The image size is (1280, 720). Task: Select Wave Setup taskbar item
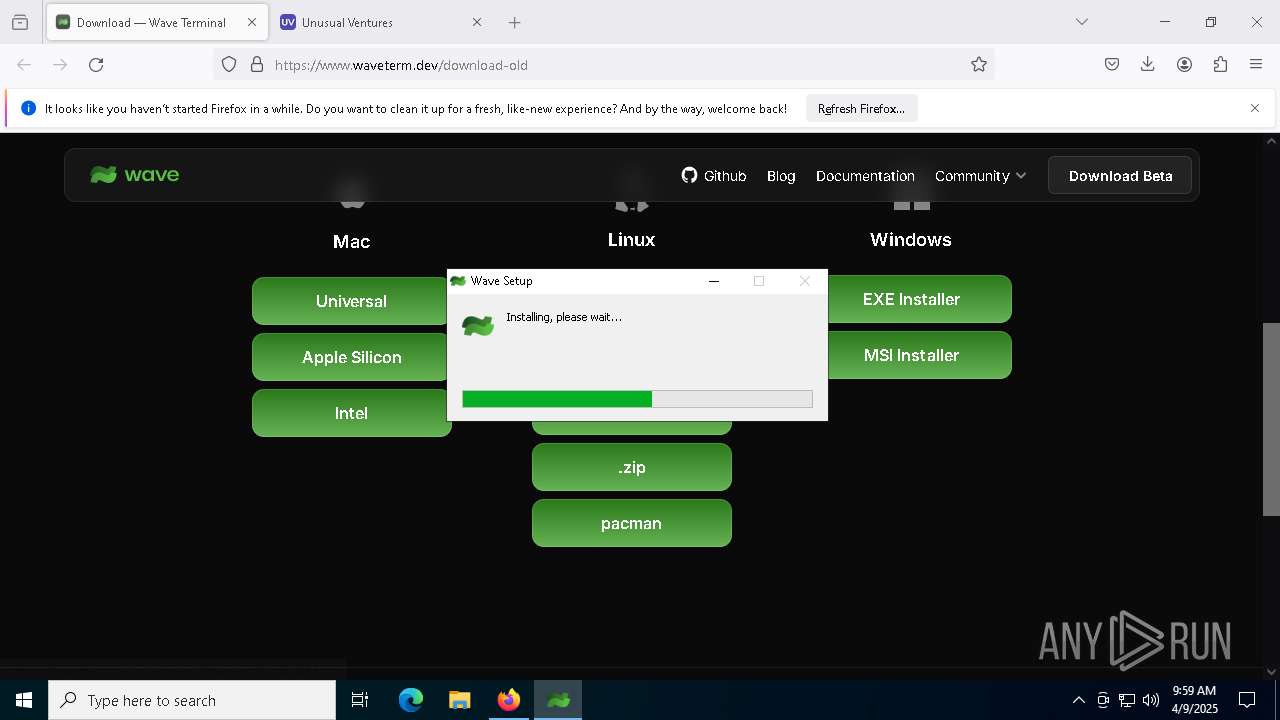(558, 700)
